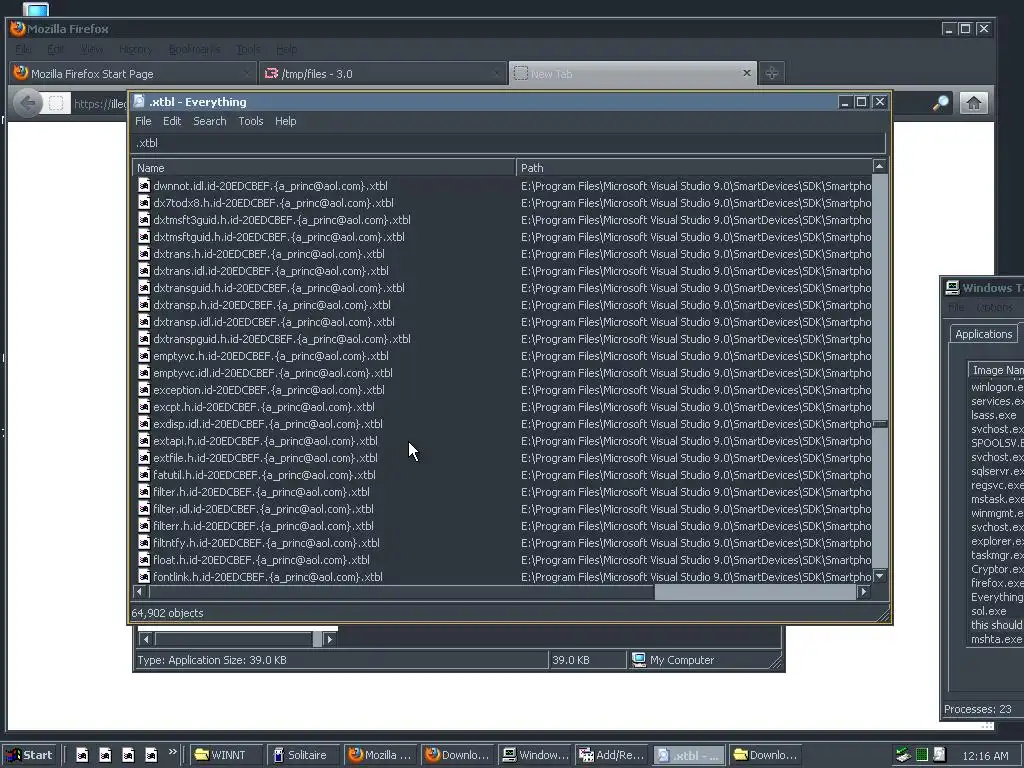Viewport: 1024px width, 768px height.
Task: Select file icon of dxtrans.idl row
Action: [144, 270]
